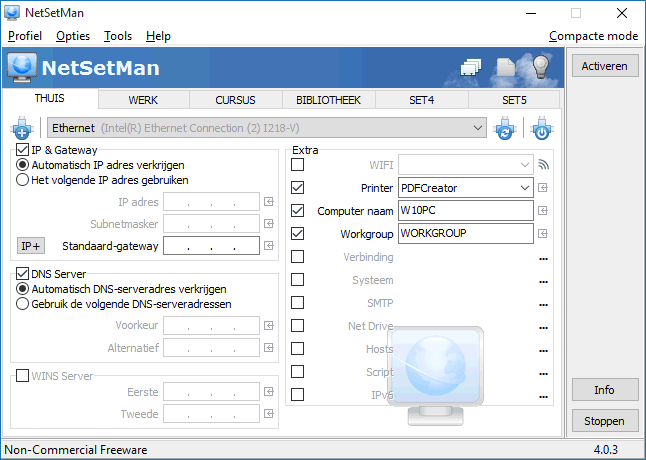Uncheck the Printer checkbox
This screenshot has width=646, height=460.
point(297,188)
